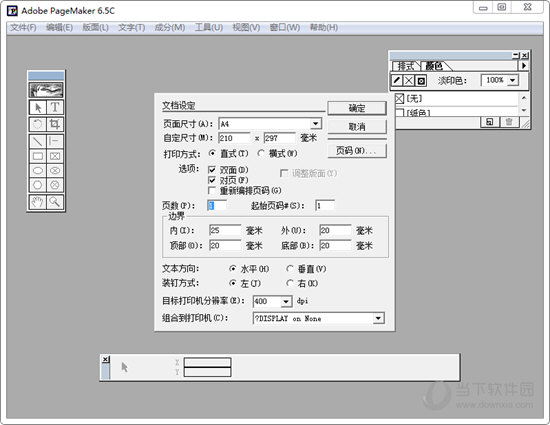Image resolution: width=550 pixels, height=425 pixels.
Task: Select the Ellipse tool
Action: pyautogui.click(x=38, y=170)
